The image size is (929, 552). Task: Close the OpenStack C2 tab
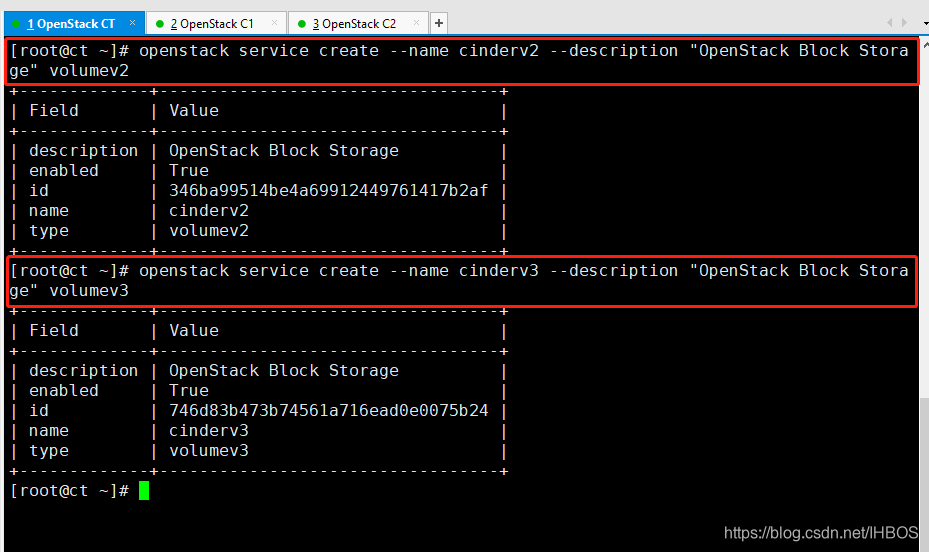417,23
